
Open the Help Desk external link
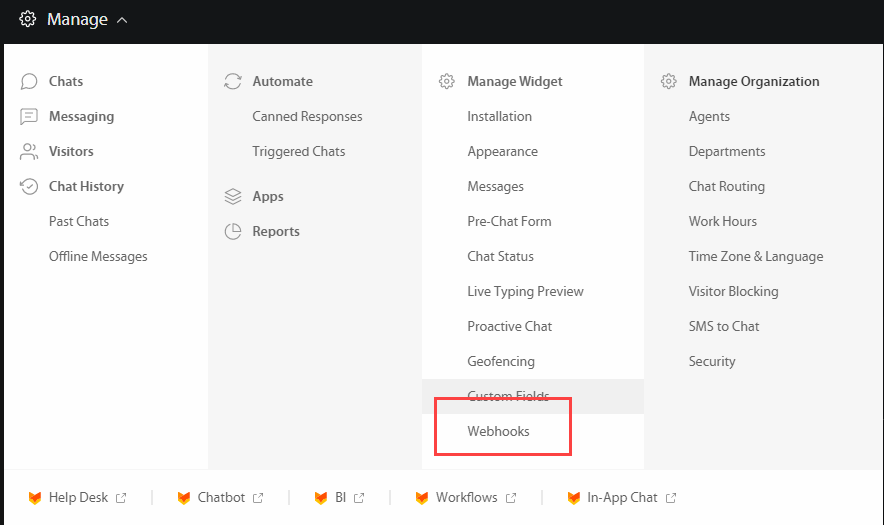point(78,498)
